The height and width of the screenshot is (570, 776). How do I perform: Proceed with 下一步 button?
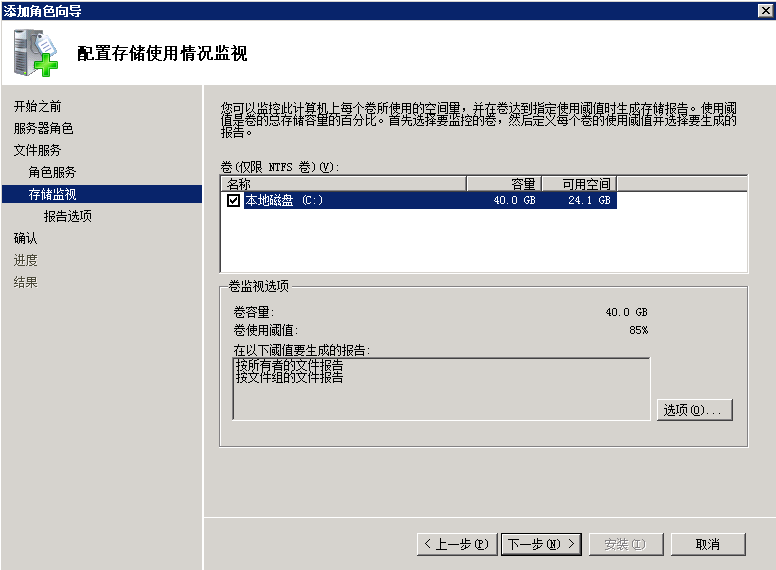541,544
